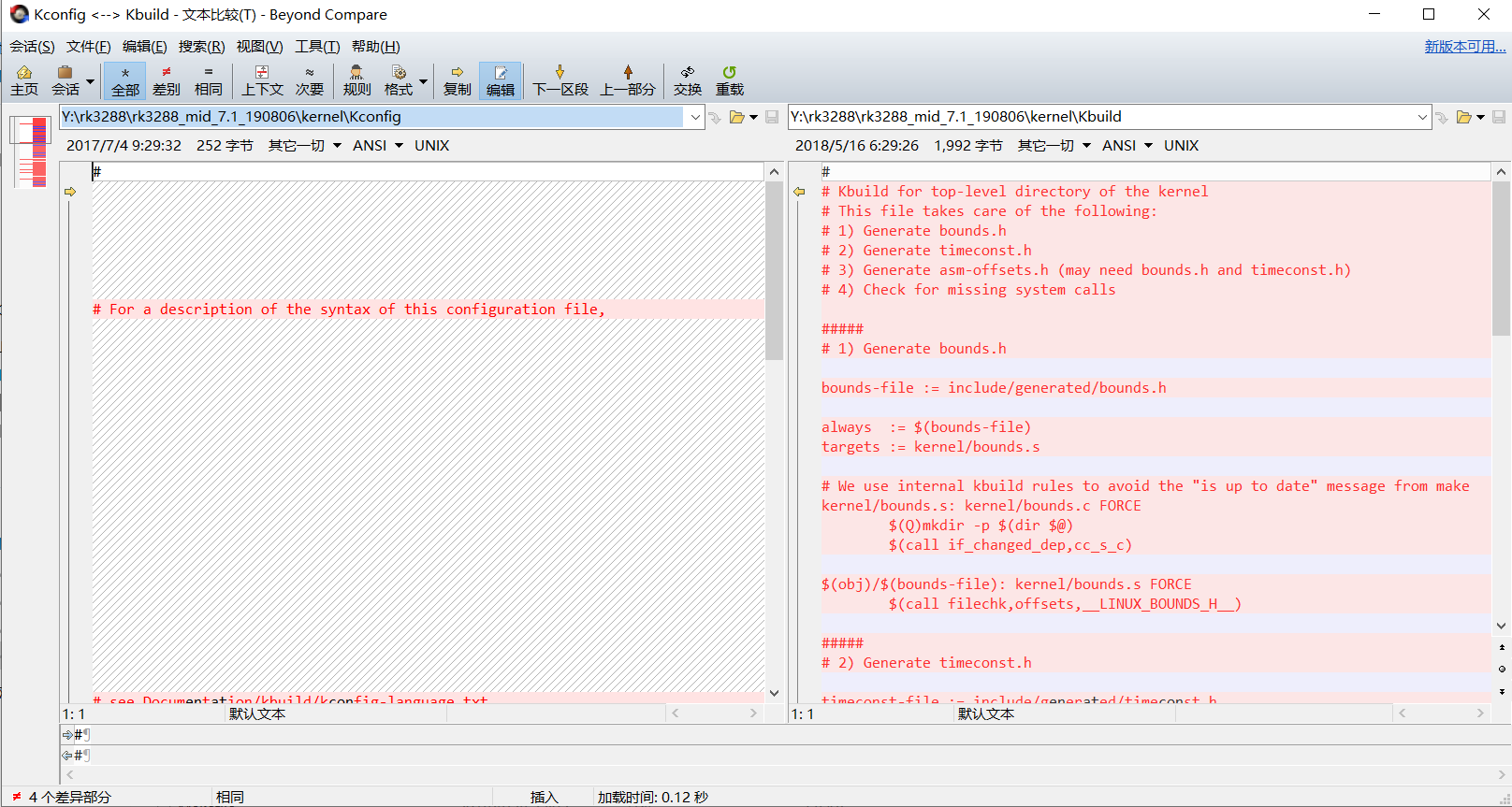Open the 编辑(E) menu

144,47
